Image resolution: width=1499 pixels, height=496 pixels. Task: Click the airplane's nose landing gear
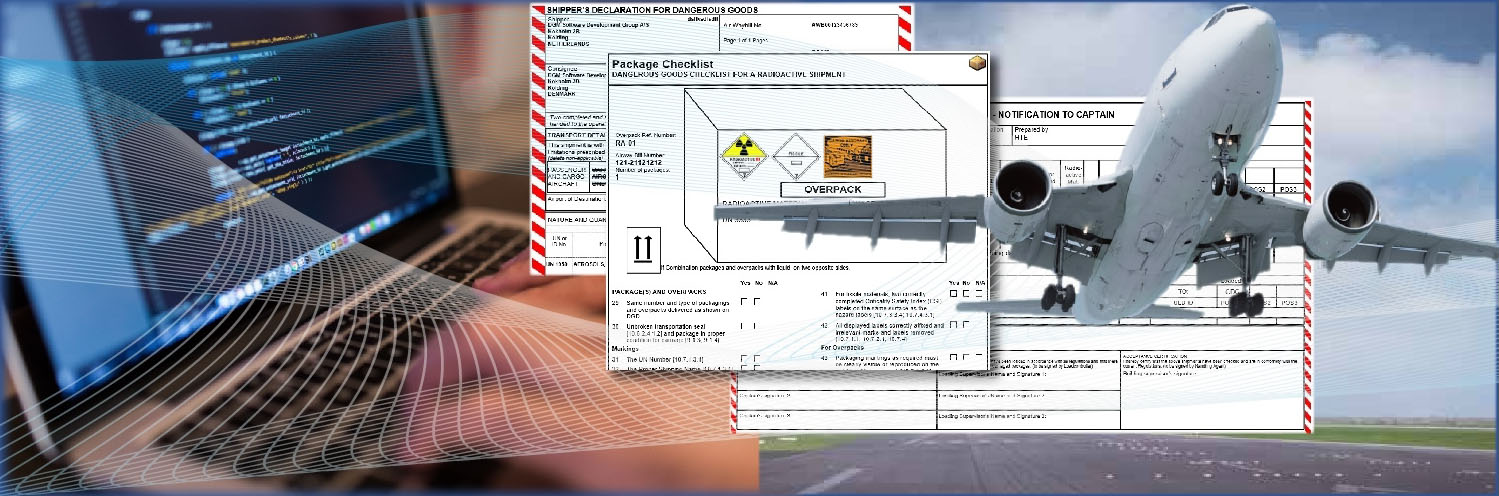click(1224, 179)
